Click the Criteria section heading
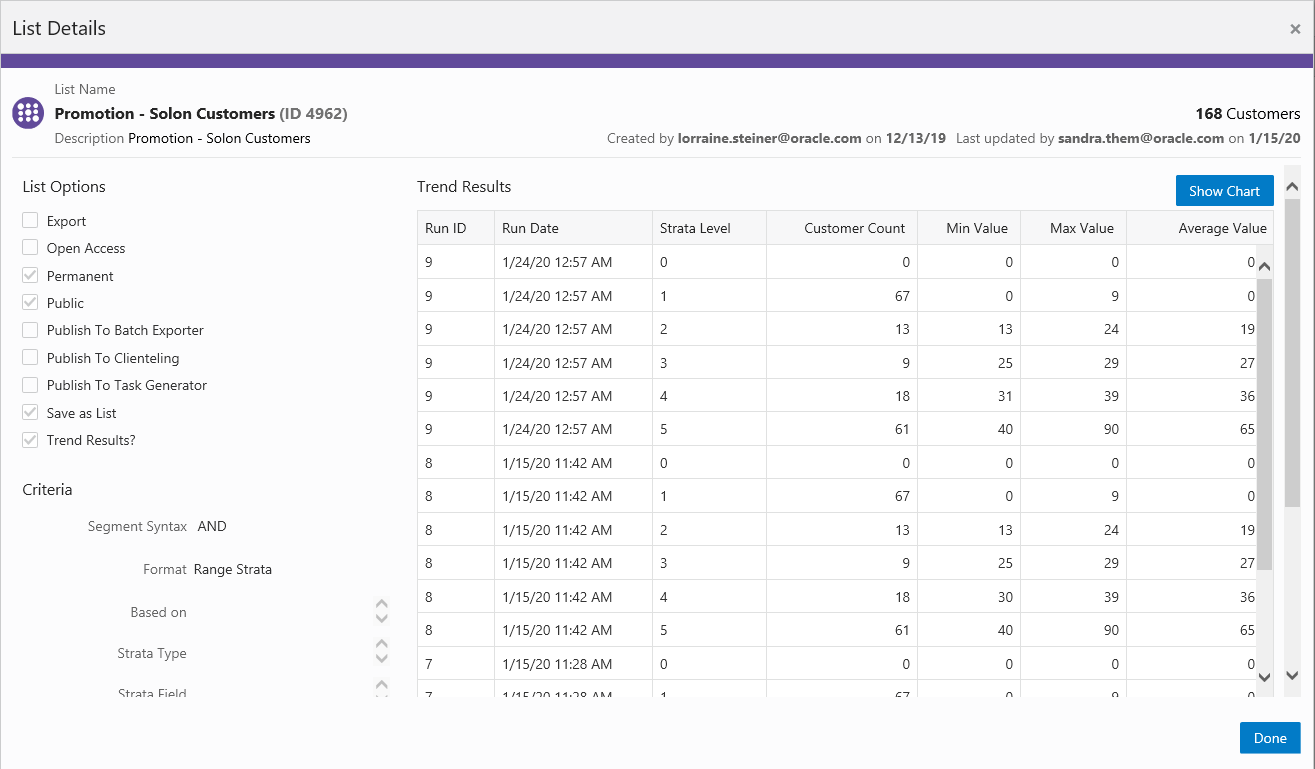Image resolution: width=1315 pixels, height=769 pixels. [x=47, y=490]
